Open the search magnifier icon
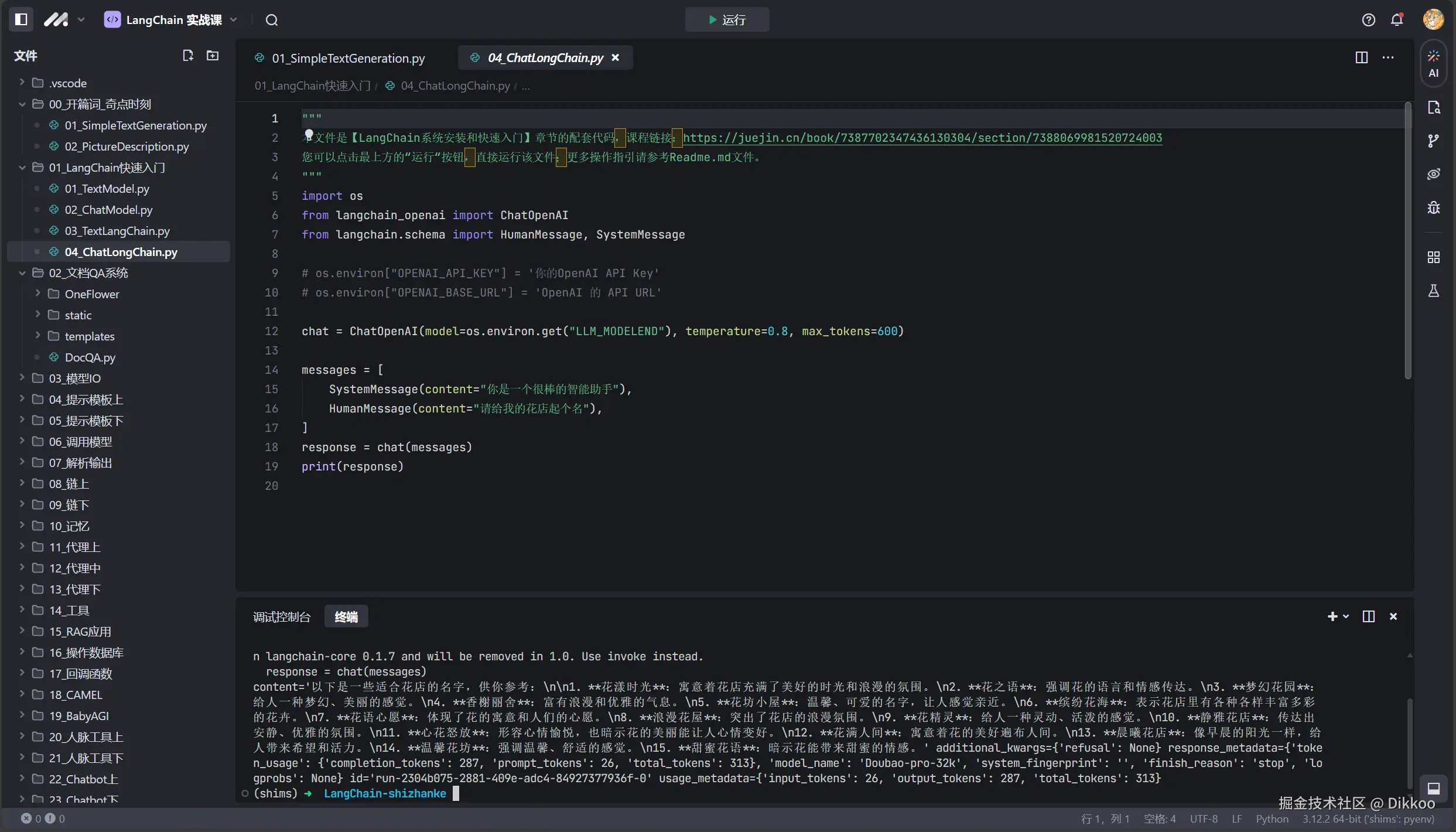The width and height of the screenshot is (1456, 832). coord(271,20)
